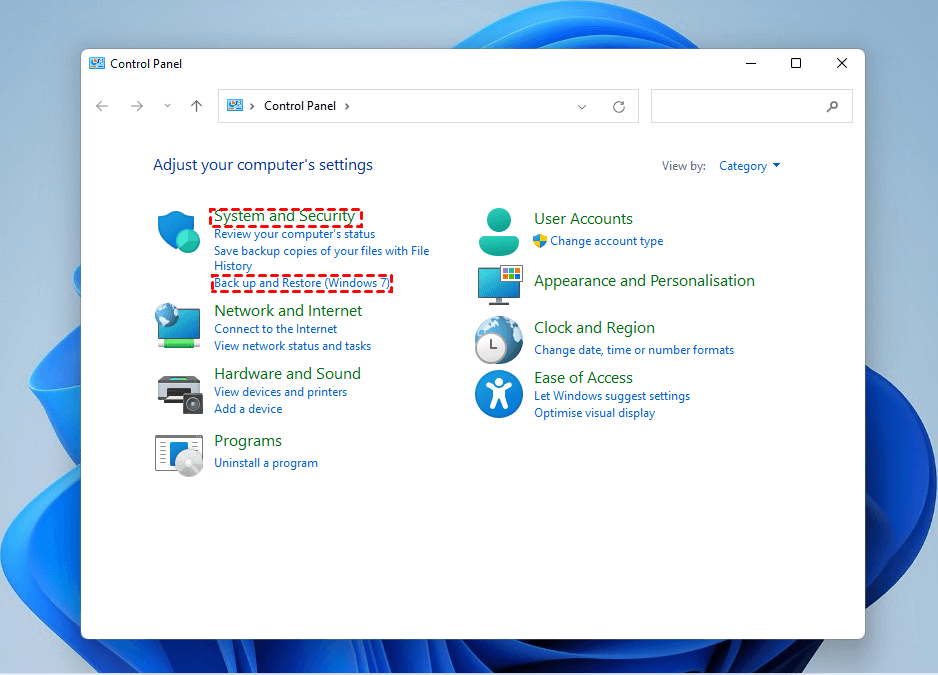Open Ease of Access category
The width and height of the screenshot is (938, 675).
[583, 378]
